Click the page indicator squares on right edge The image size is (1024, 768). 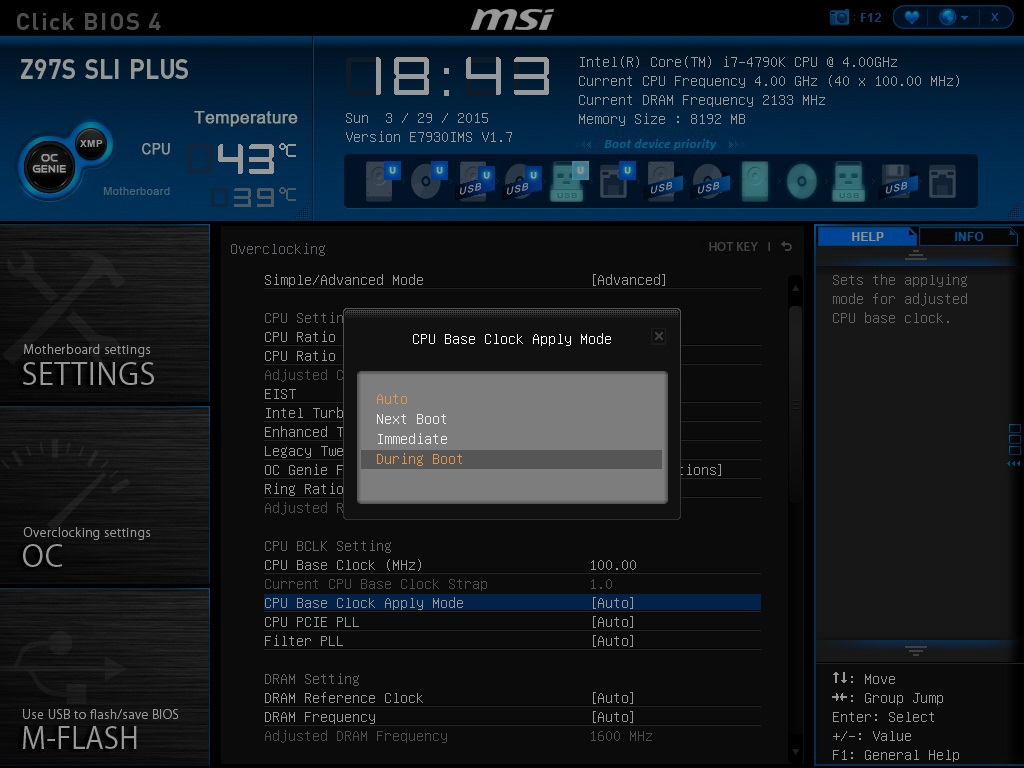pyautogui.click(x=1014, y=440)
